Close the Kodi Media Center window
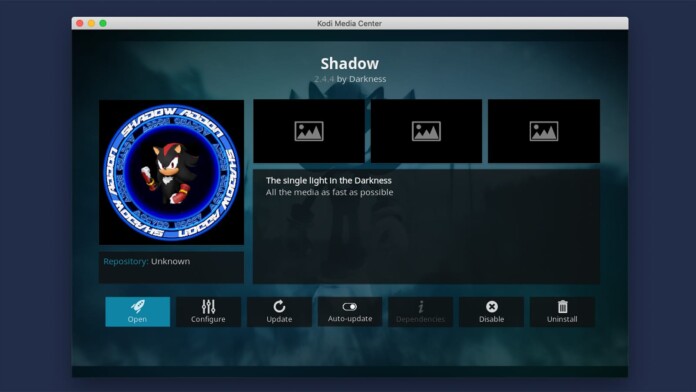 (x=80, y=23)
